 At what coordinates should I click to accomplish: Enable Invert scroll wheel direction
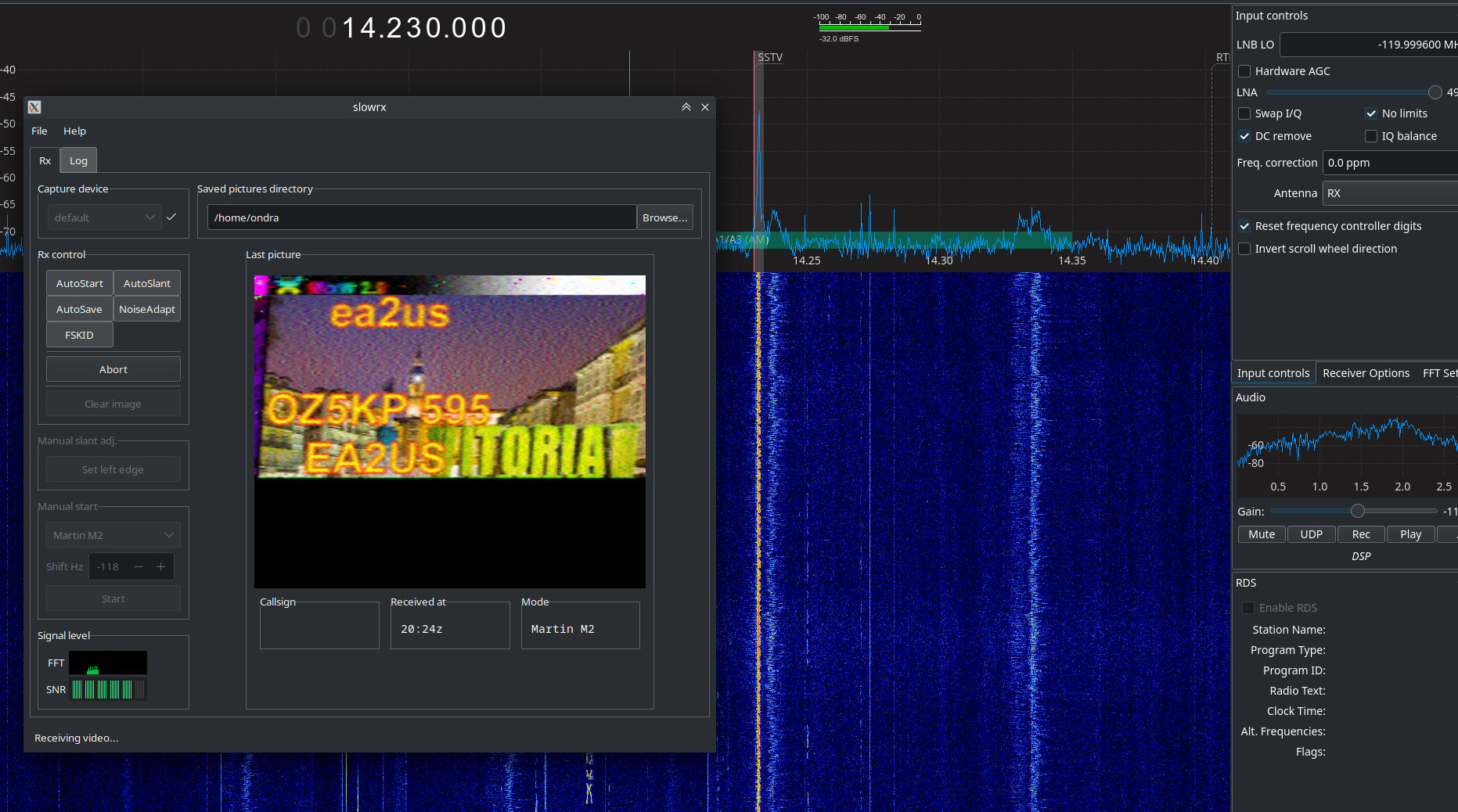pos(1244,249)
